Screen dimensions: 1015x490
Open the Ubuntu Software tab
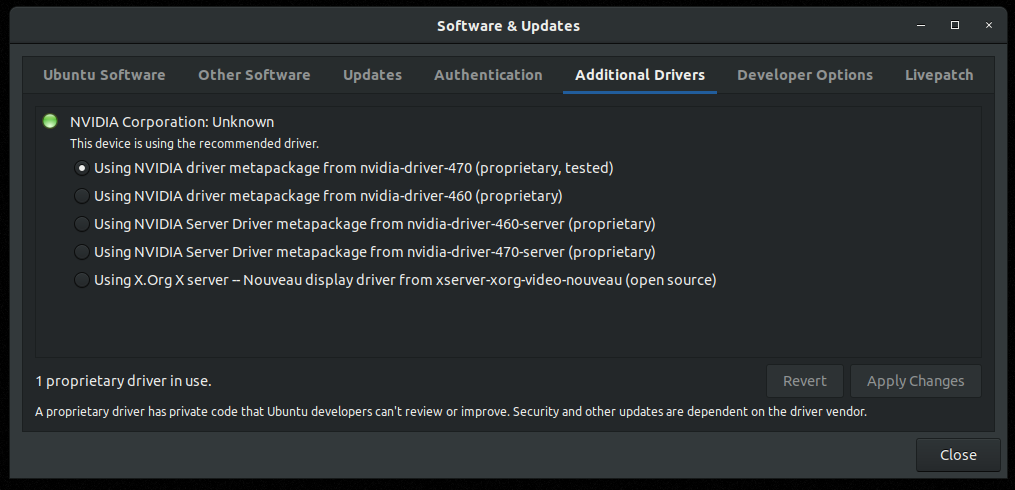pos(104,75)
